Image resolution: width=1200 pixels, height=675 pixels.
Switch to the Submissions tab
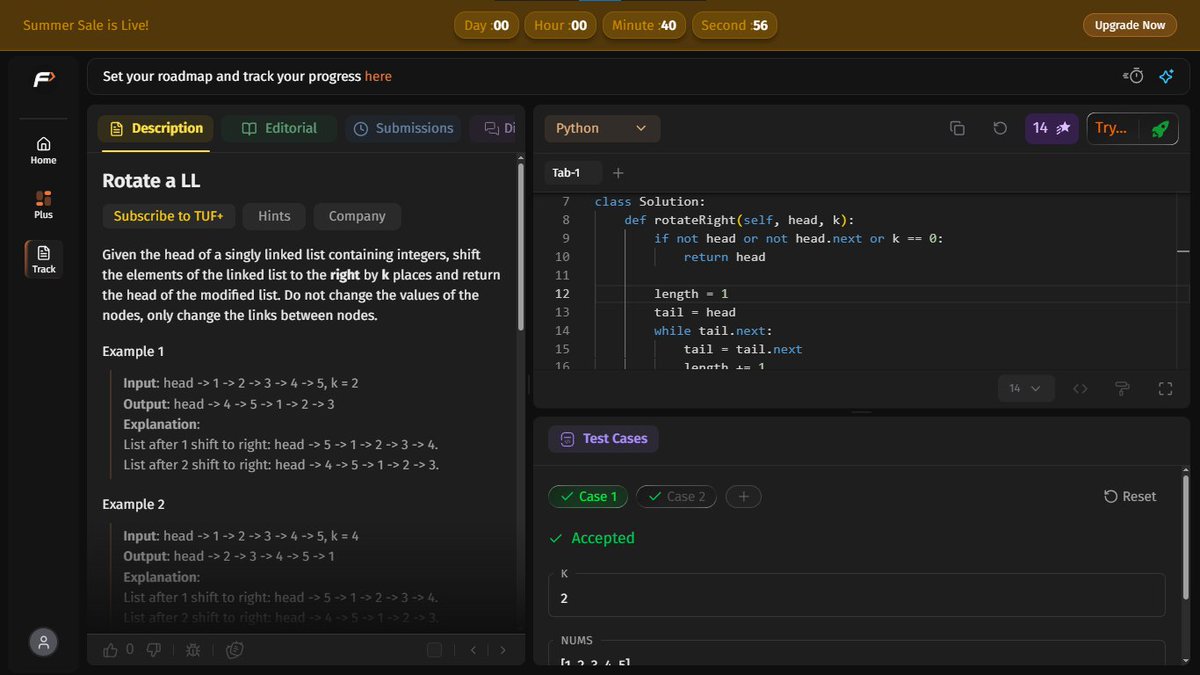tap(403, 128)
